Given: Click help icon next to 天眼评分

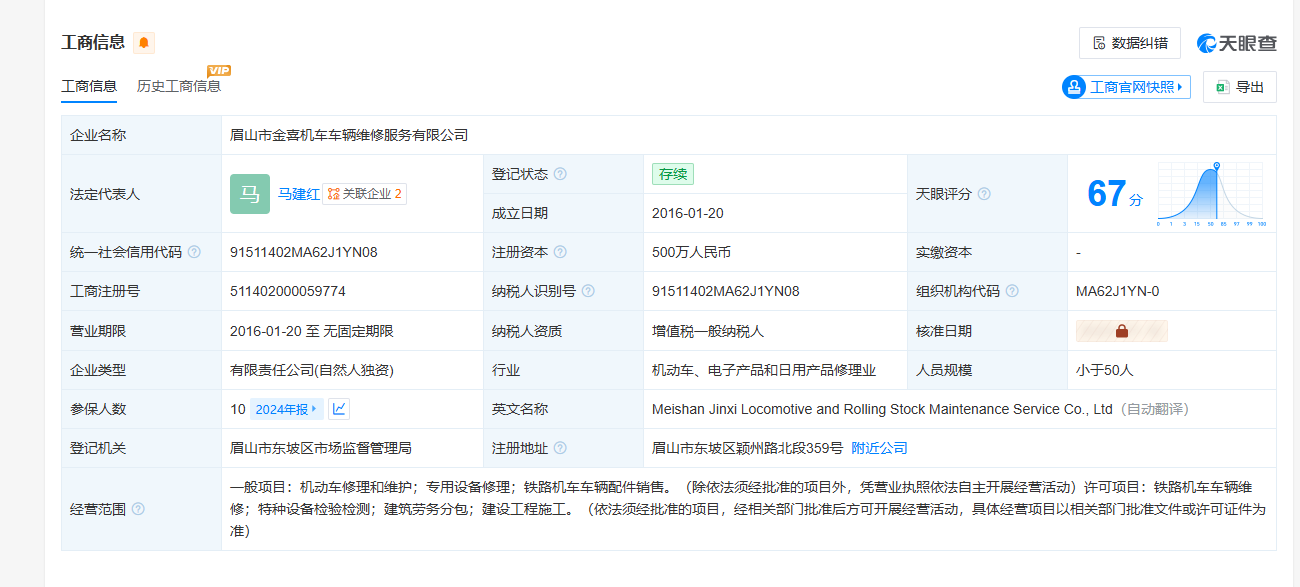Looking at the screenshot, I should tap(984, 194).
